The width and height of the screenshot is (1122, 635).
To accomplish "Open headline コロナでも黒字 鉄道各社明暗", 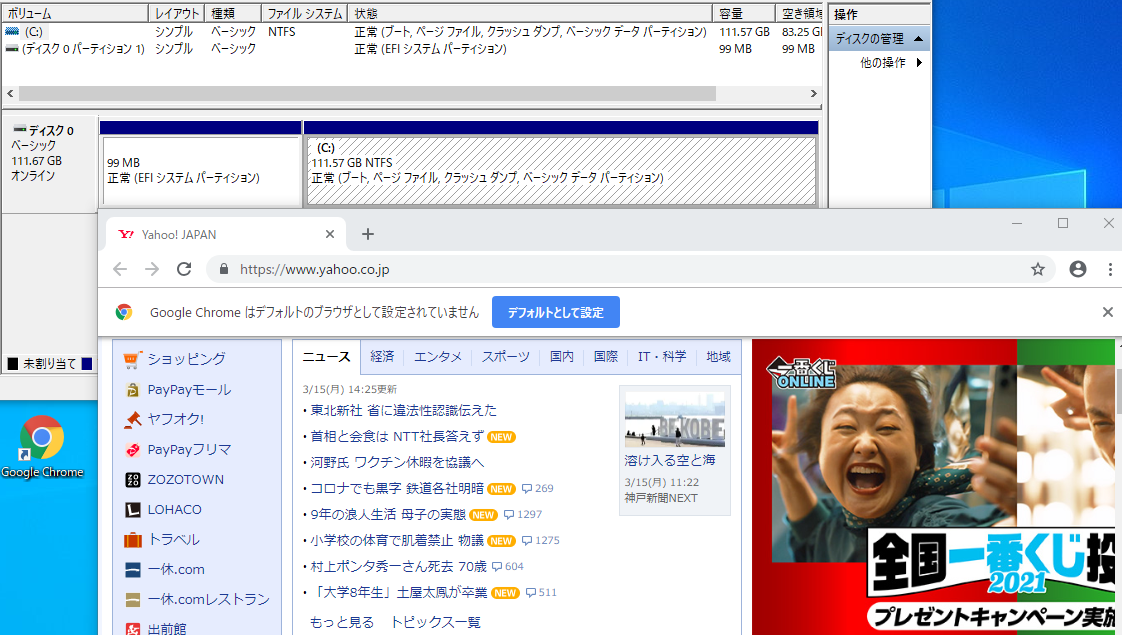I will (x=397, y=488).
